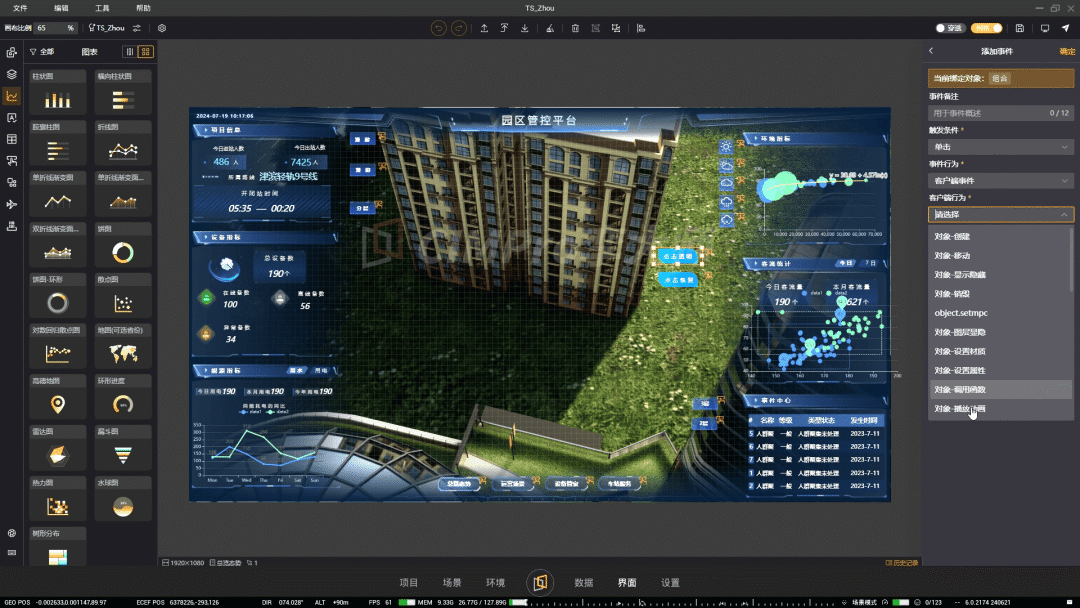Click the 事件备注 description input field
This screenshot has width=1080, height=608.
click(x=1001, y=113)
